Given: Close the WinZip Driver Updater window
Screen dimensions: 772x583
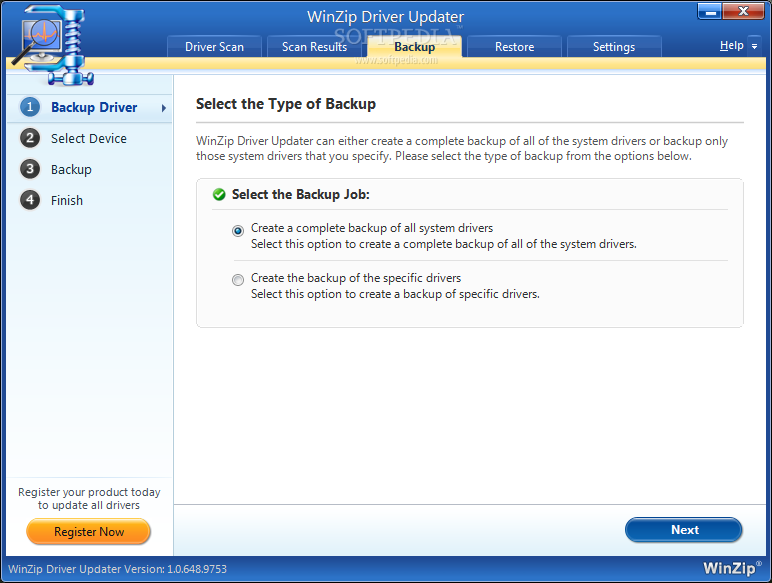Looking at the screenshot, I should click(x=743, y=11).
